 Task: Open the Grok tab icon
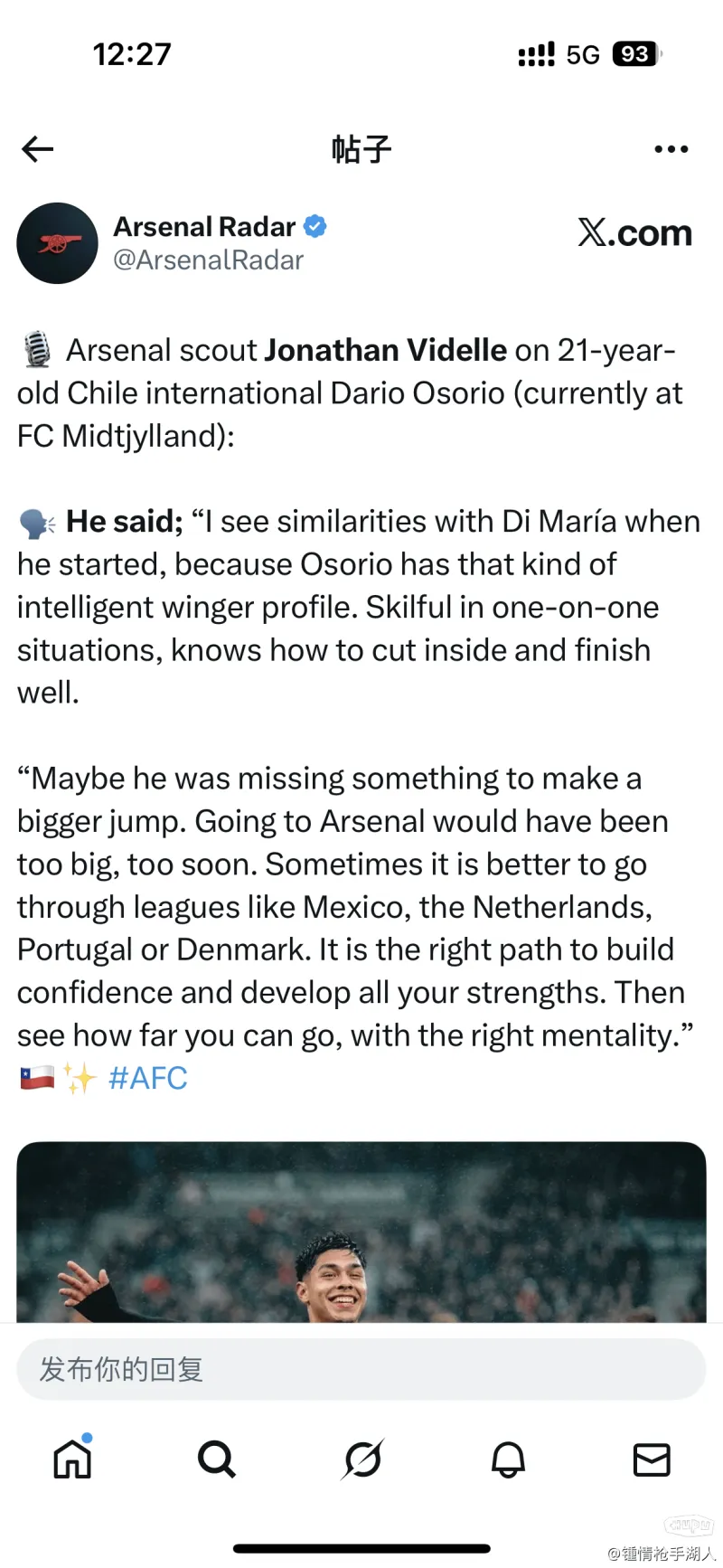(x=363, y=1459)
